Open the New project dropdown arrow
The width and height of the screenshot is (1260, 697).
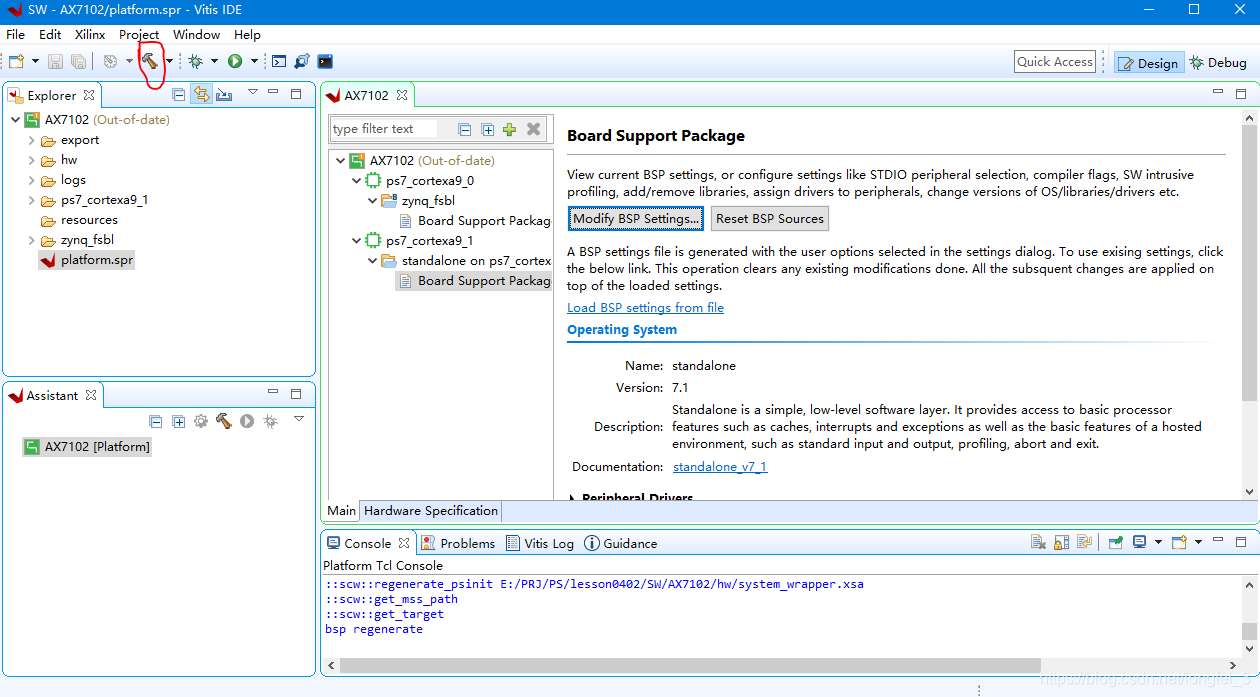(35, 61)
